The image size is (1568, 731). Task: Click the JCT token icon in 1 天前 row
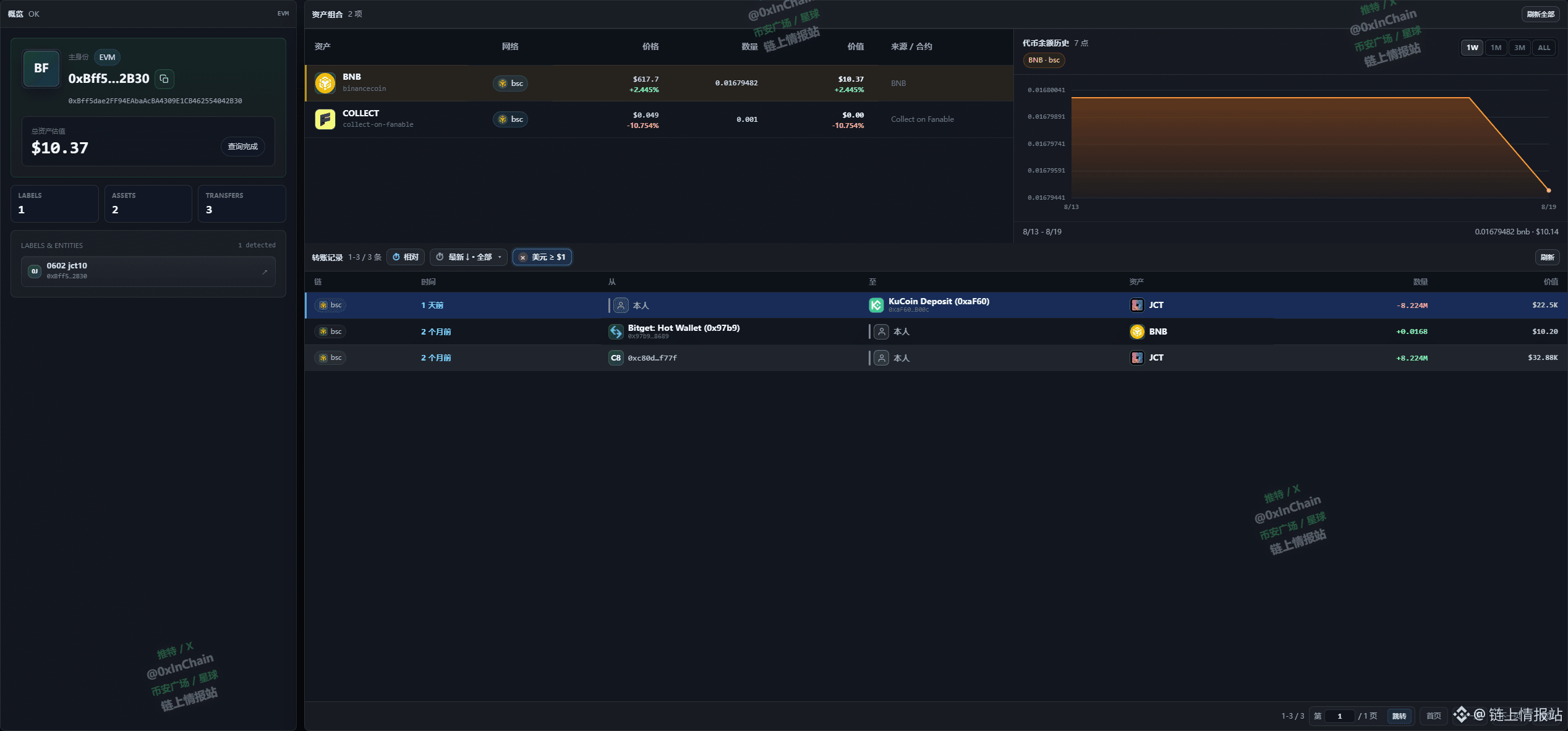click(1137, 306)
